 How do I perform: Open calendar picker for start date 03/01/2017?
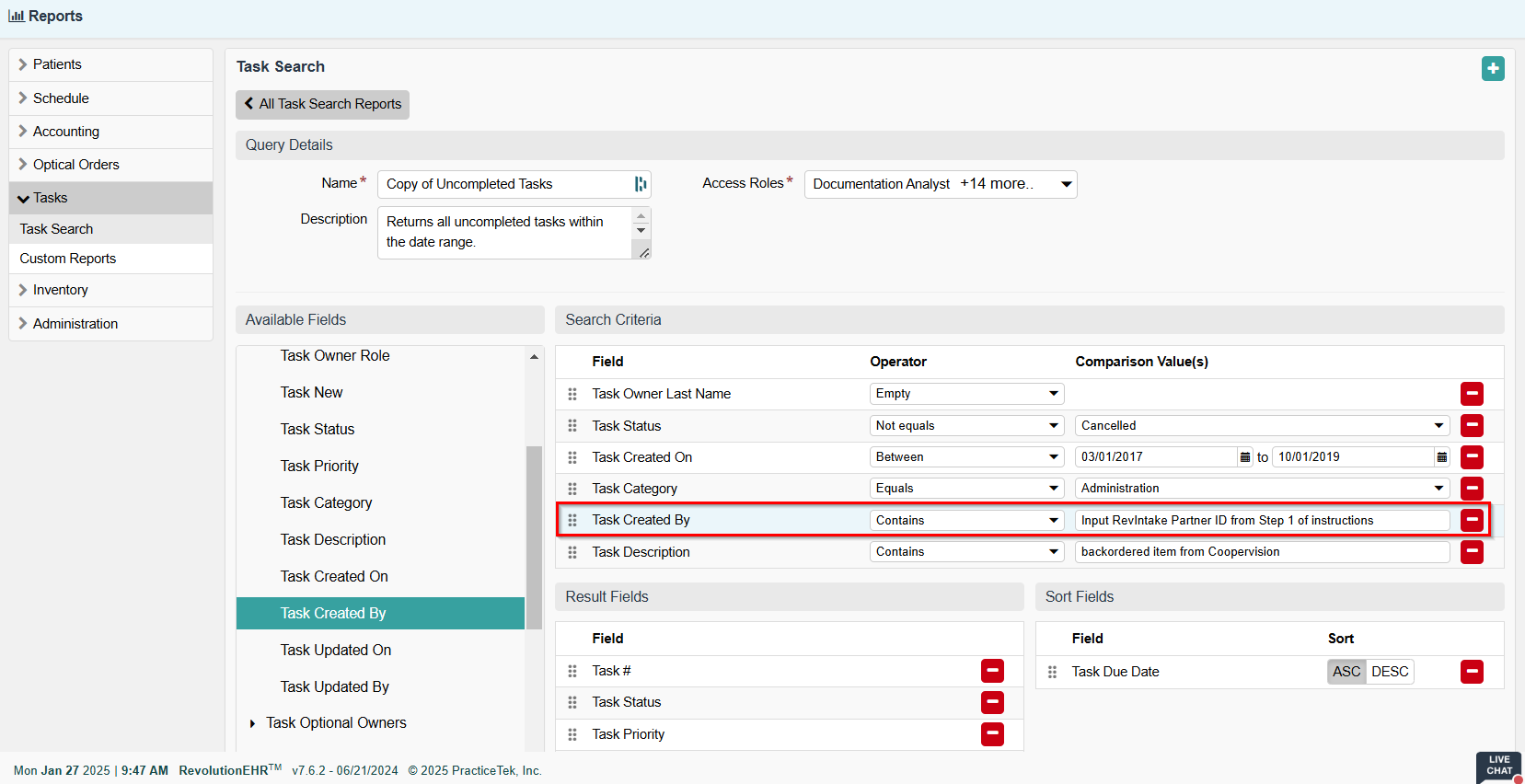click(x=1245, y=457)
